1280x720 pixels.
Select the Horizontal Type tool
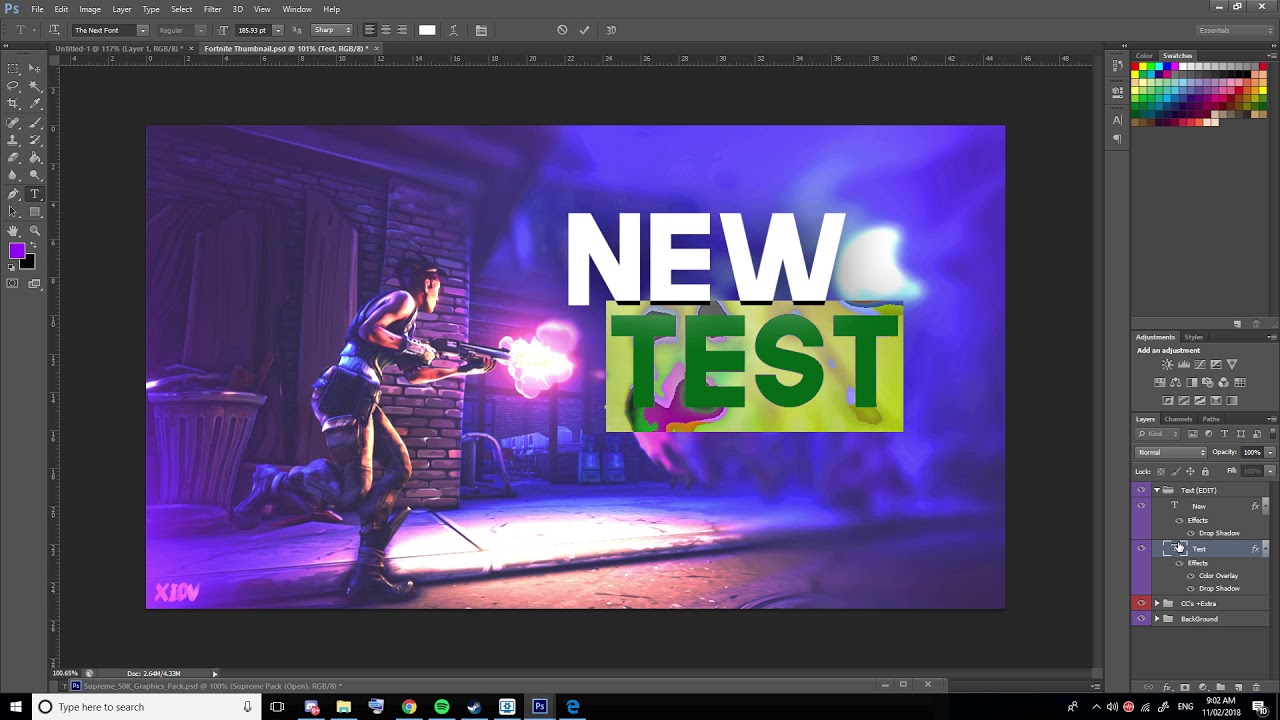(35, 194)
